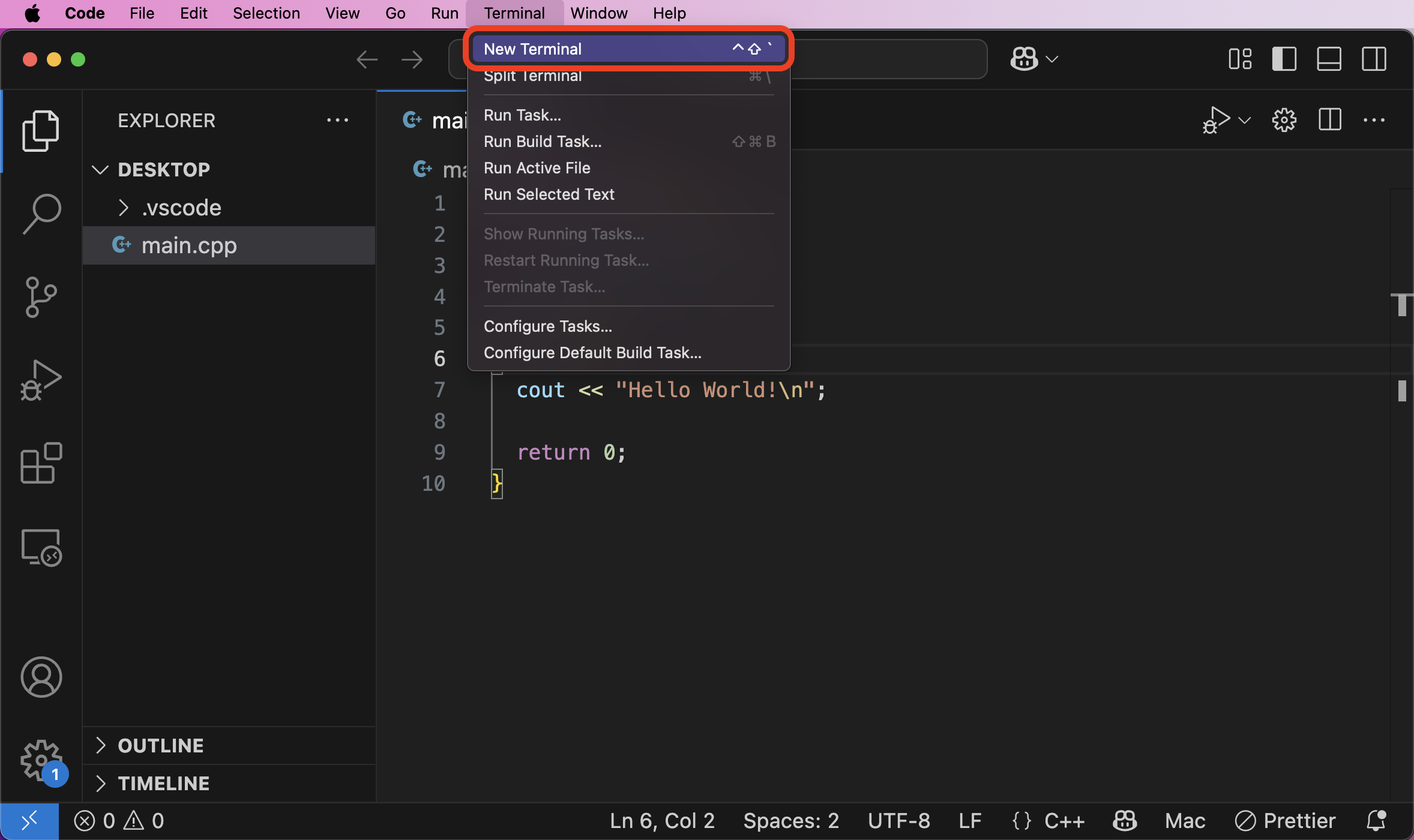Click the Prettier status bar item
The height and width of the screenshot is (840, 1414).
[1285, 820]
